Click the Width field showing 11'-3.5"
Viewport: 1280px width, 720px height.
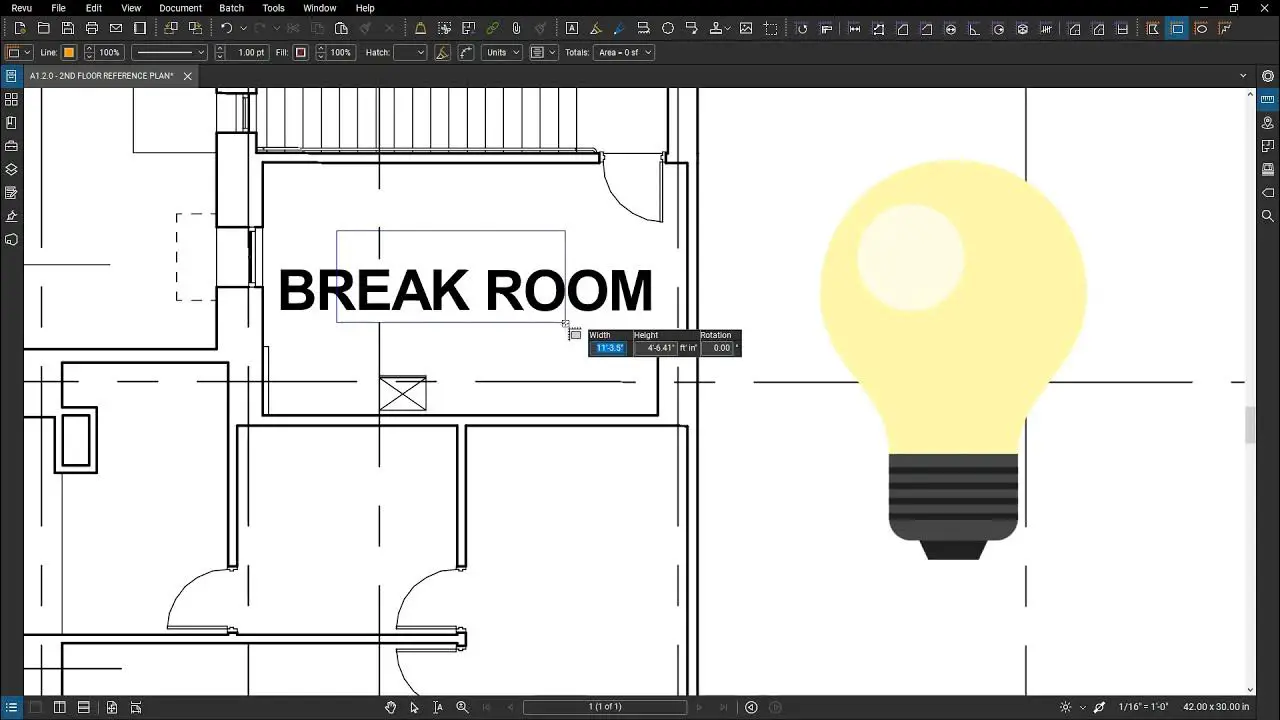pos(609,348)
